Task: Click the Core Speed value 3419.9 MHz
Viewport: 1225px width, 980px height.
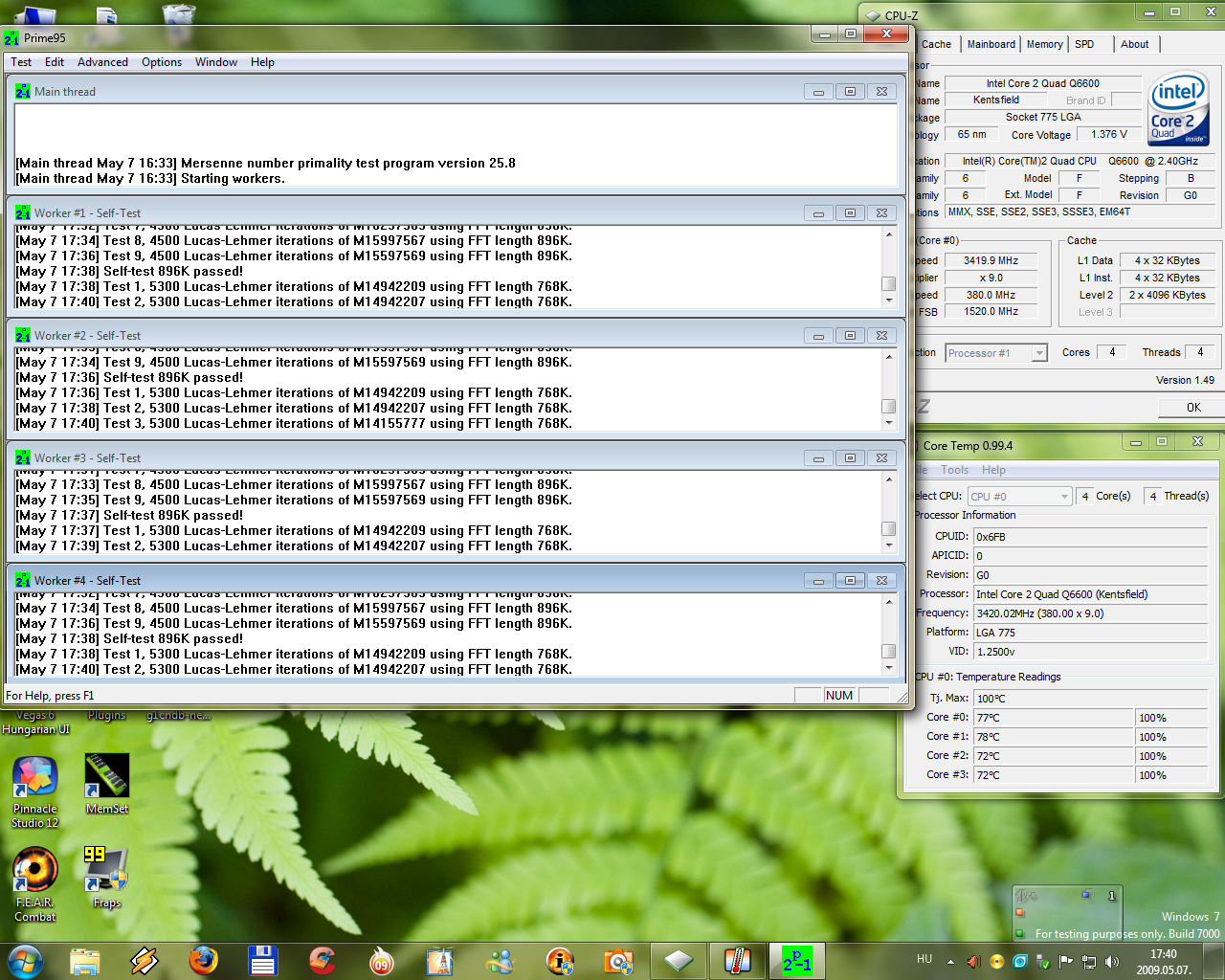Action: pyautogui.click(x=991, y=260)
